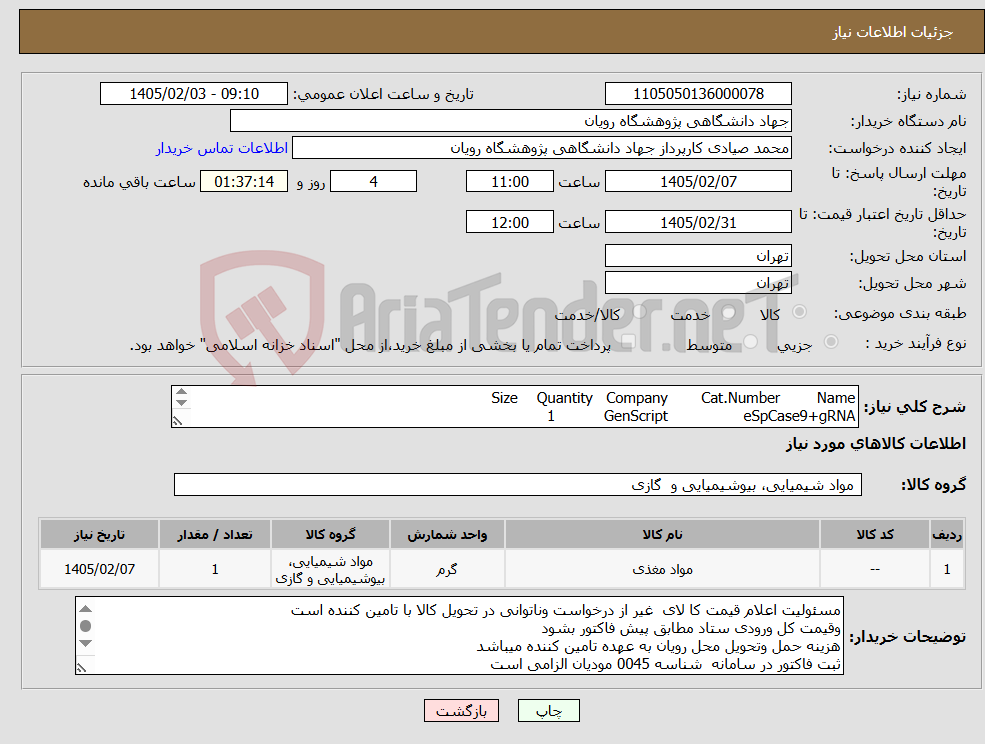Click the تعداد / مقدار column header
This screenshot has height=744, width=985.
(x=214, y=535)
